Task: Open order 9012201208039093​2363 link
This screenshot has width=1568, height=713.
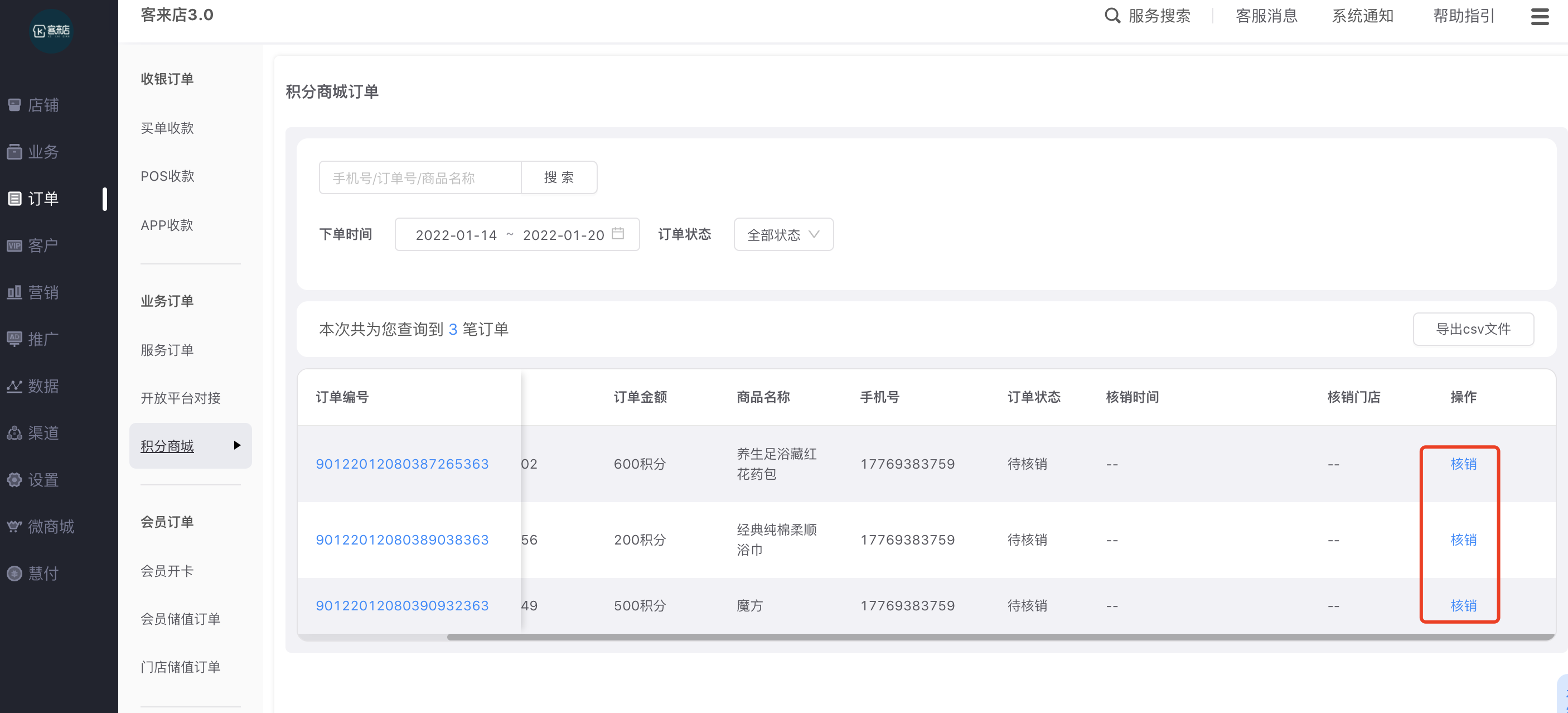Action: tap(403, 606)
